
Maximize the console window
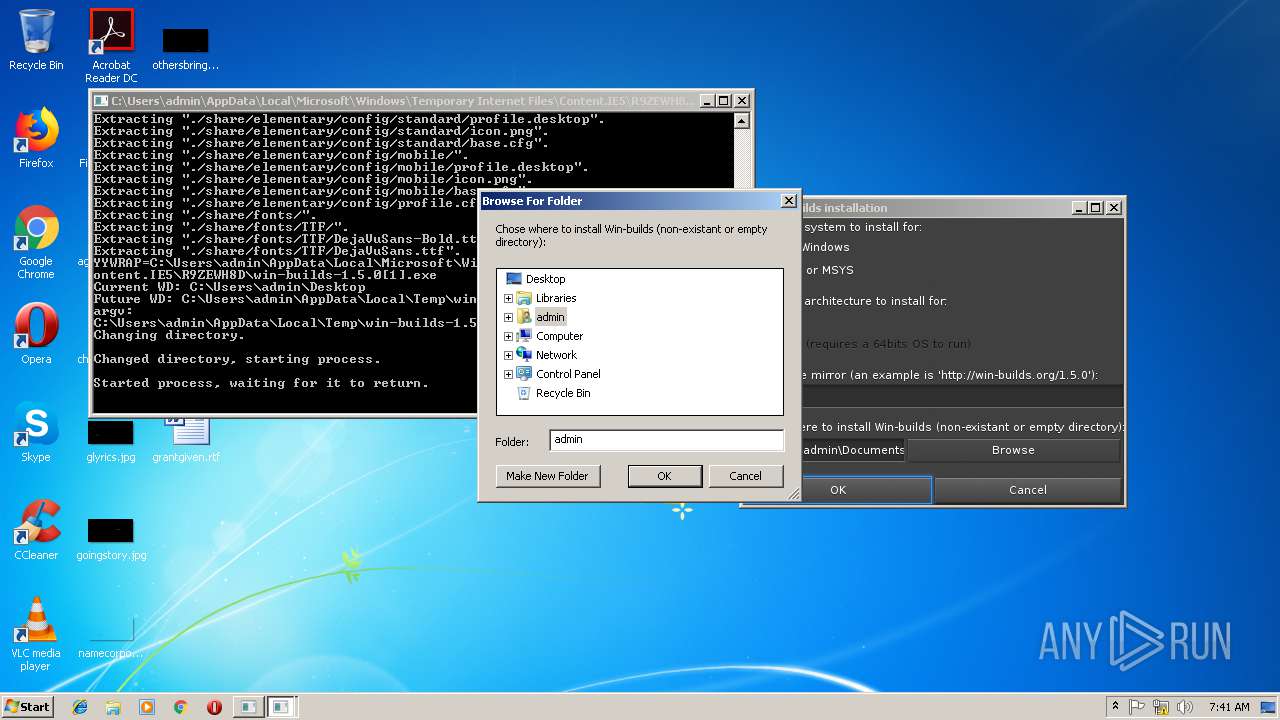click(724, 101)
